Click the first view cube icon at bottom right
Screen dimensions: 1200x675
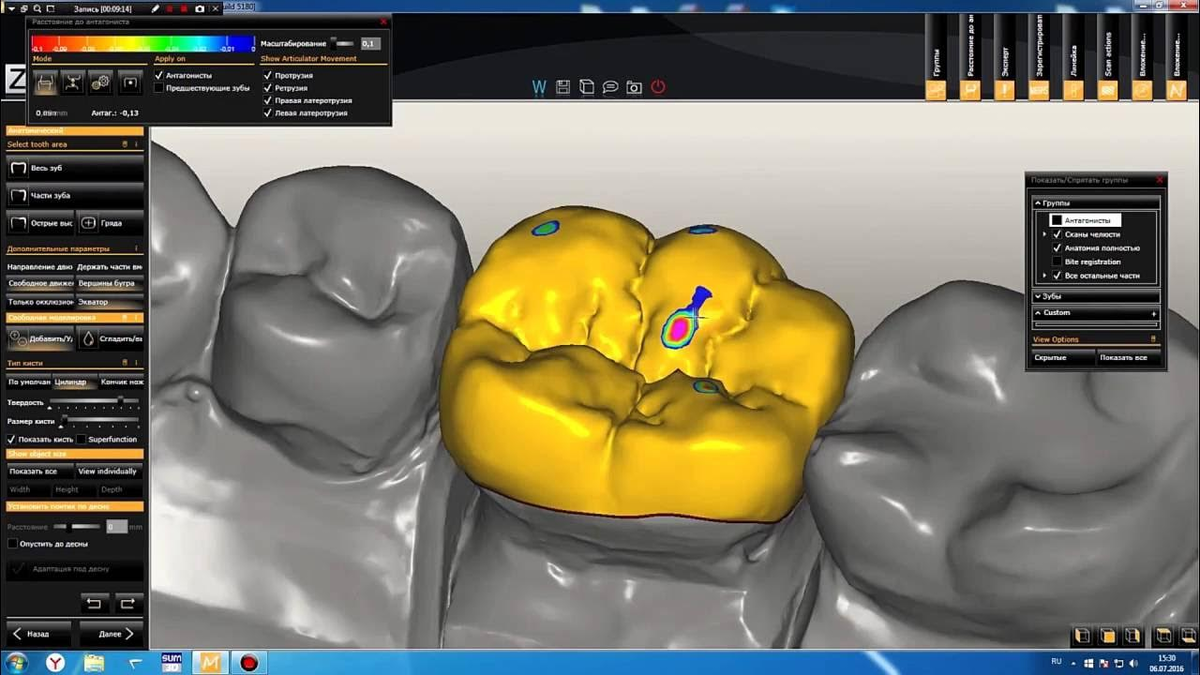click(x=1082, y=636)
